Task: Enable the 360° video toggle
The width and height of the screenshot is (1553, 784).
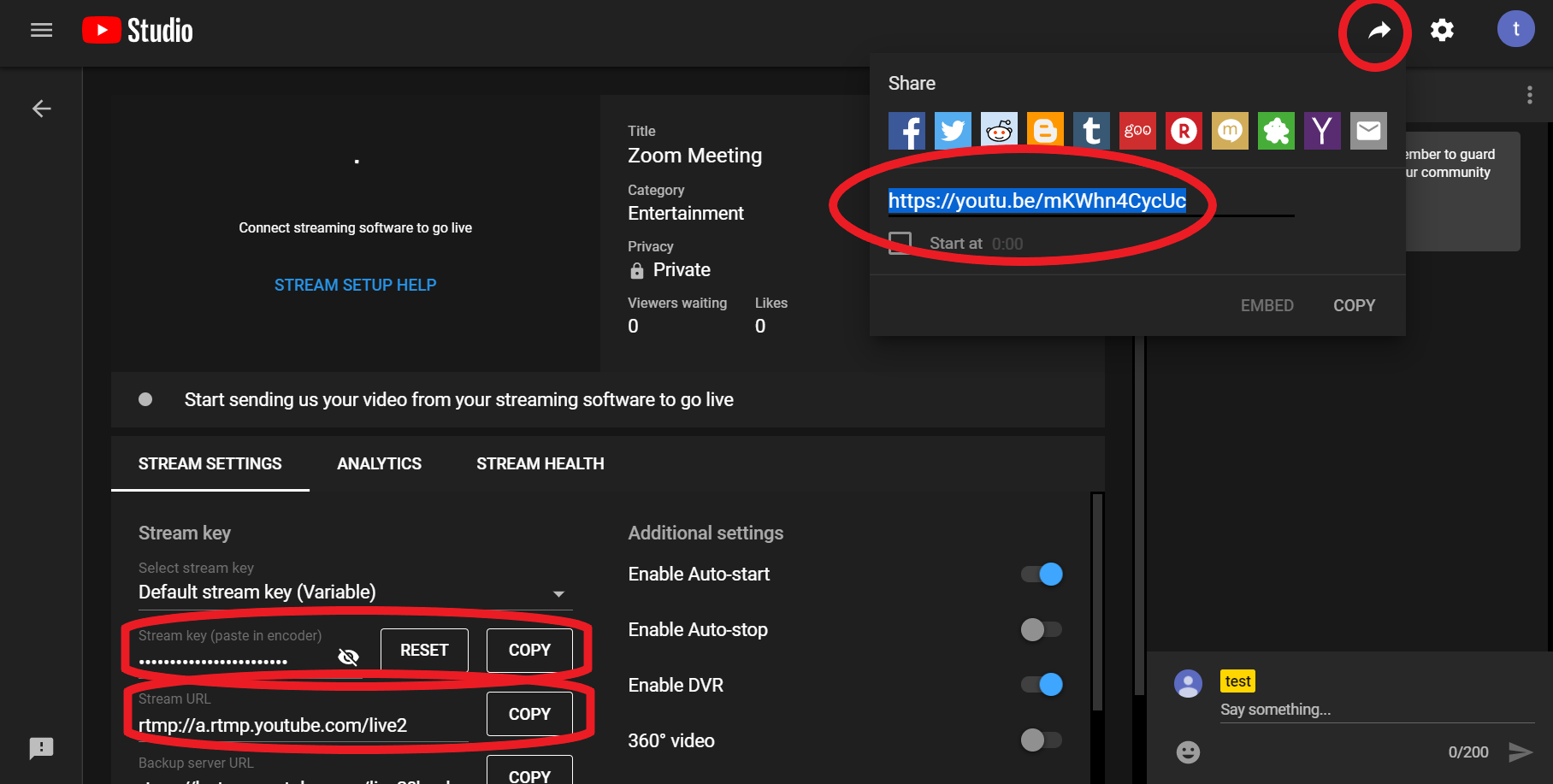Action: pos(1042,740)
